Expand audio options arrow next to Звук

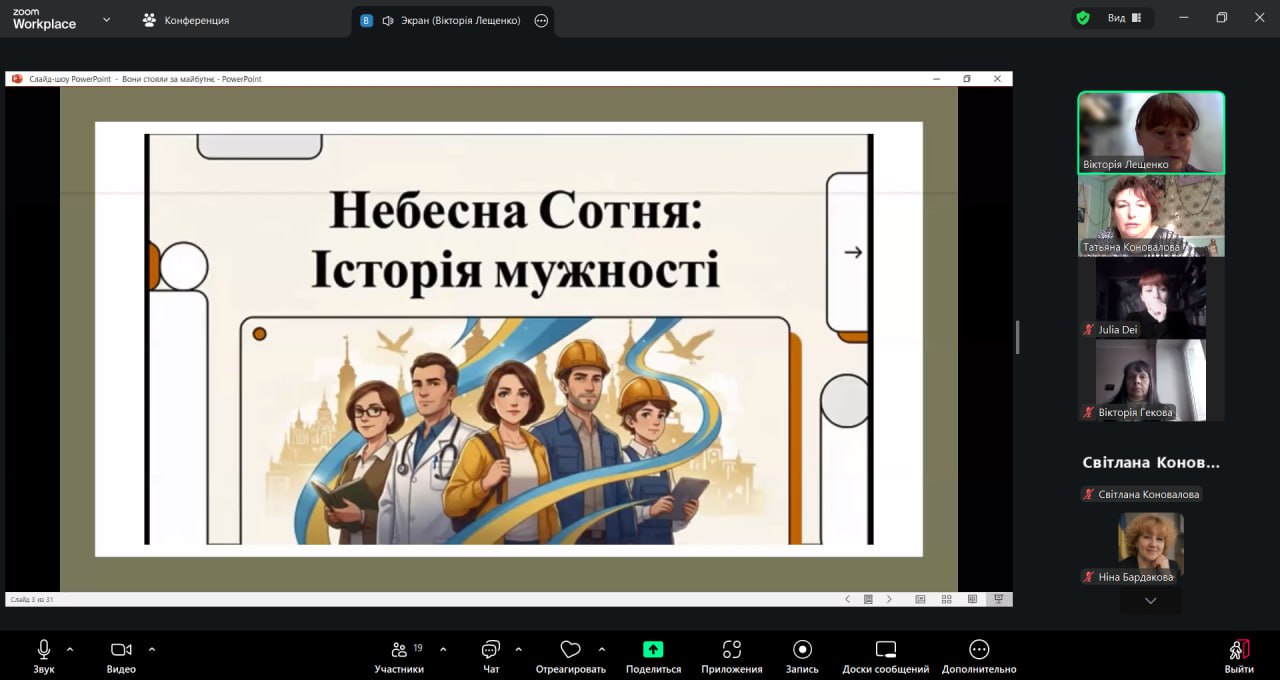point(70,649)
